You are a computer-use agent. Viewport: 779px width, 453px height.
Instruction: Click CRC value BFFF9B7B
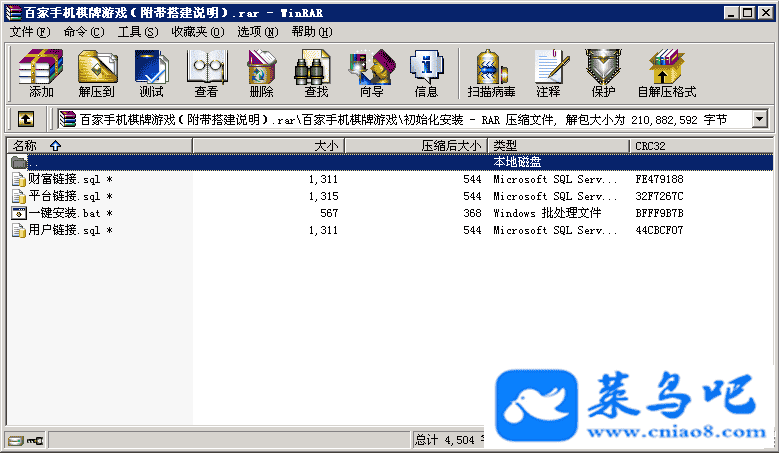click(659, 213)
